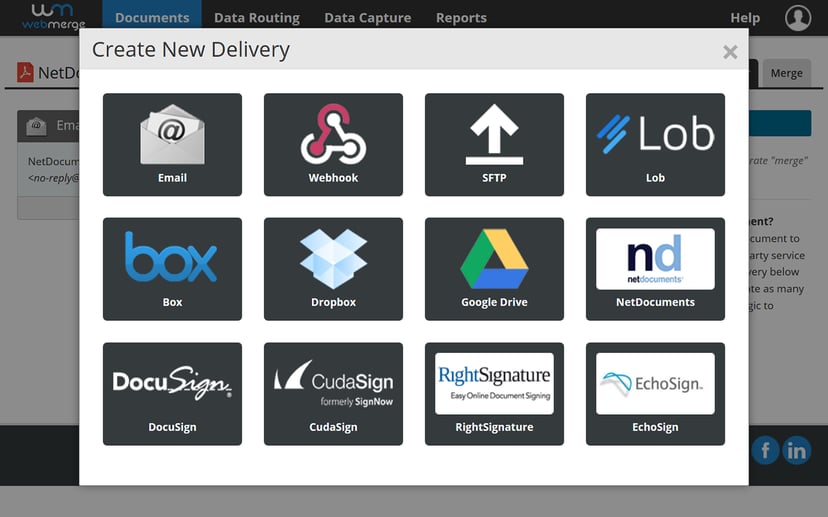Choose Box as delivery service
Screen dimensions: 828x517
[x=172, y=269]
